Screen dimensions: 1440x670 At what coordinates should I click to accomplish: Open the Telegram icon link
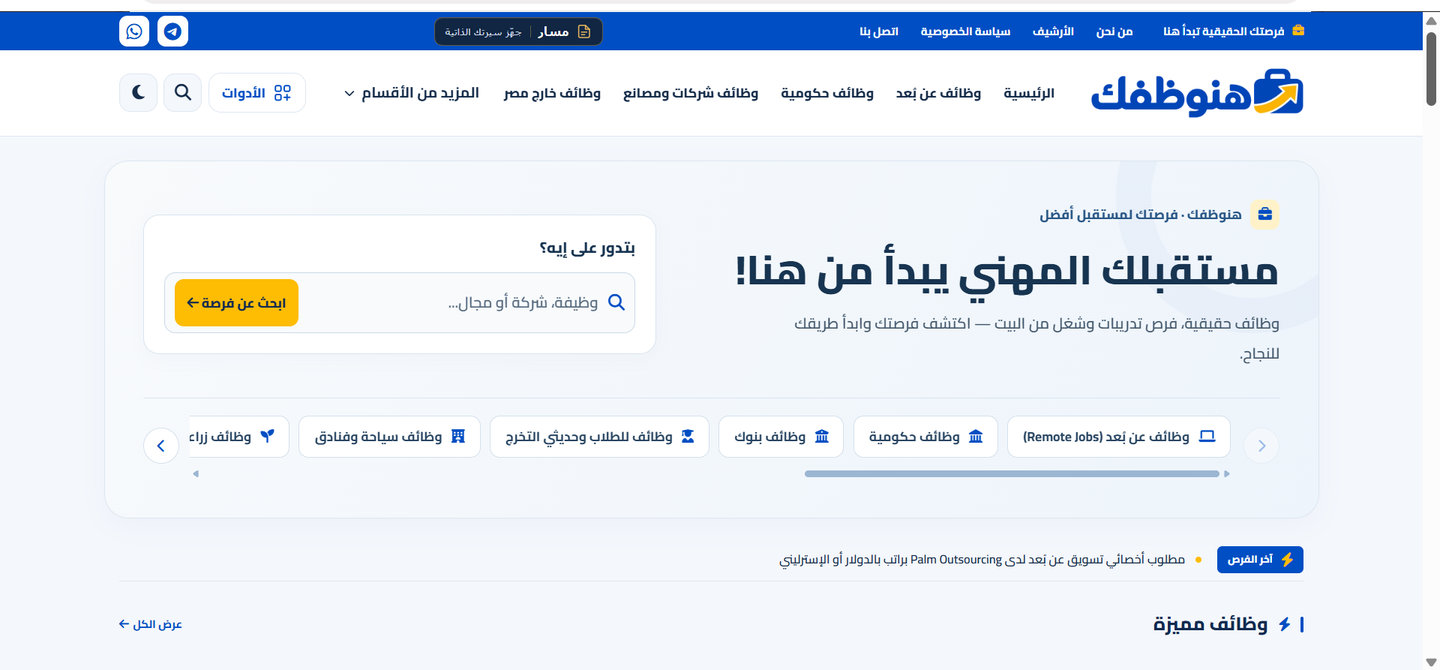[x=173, y=31]
